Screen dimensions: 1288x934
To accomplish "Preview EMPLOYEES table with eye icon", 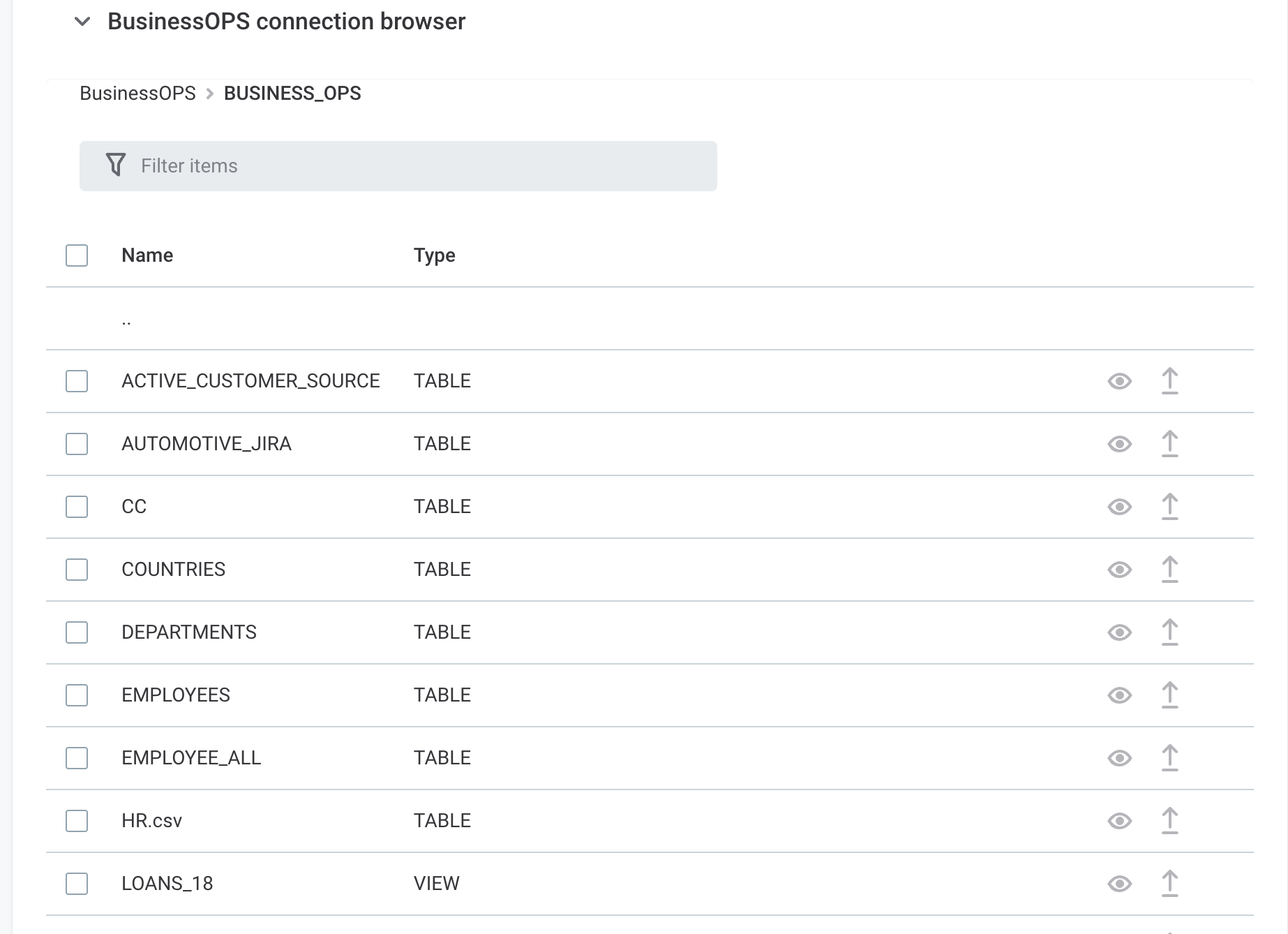I will (1119, 695).
